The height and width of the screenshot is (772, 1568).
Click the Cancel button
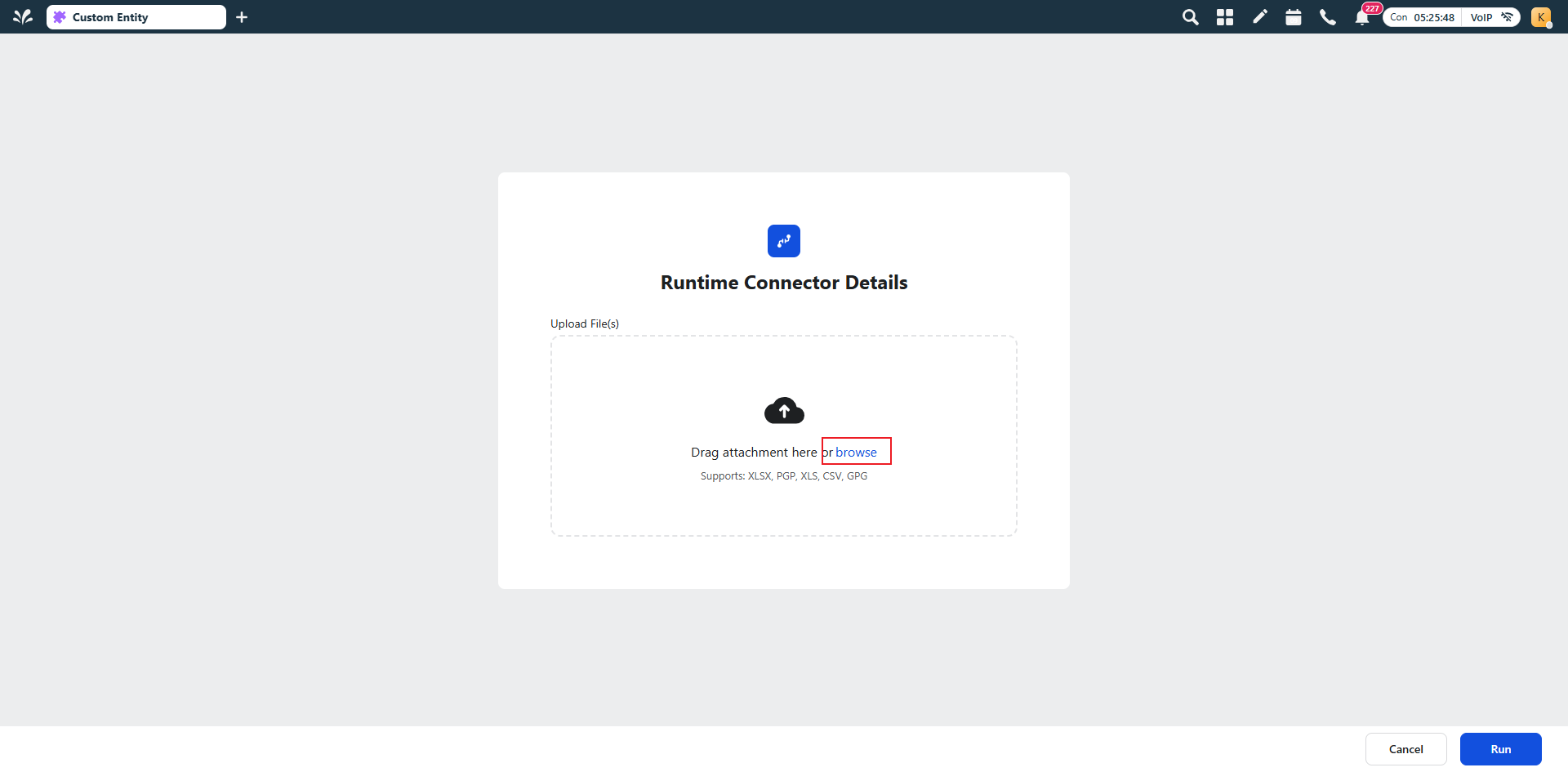(1406, 749)
